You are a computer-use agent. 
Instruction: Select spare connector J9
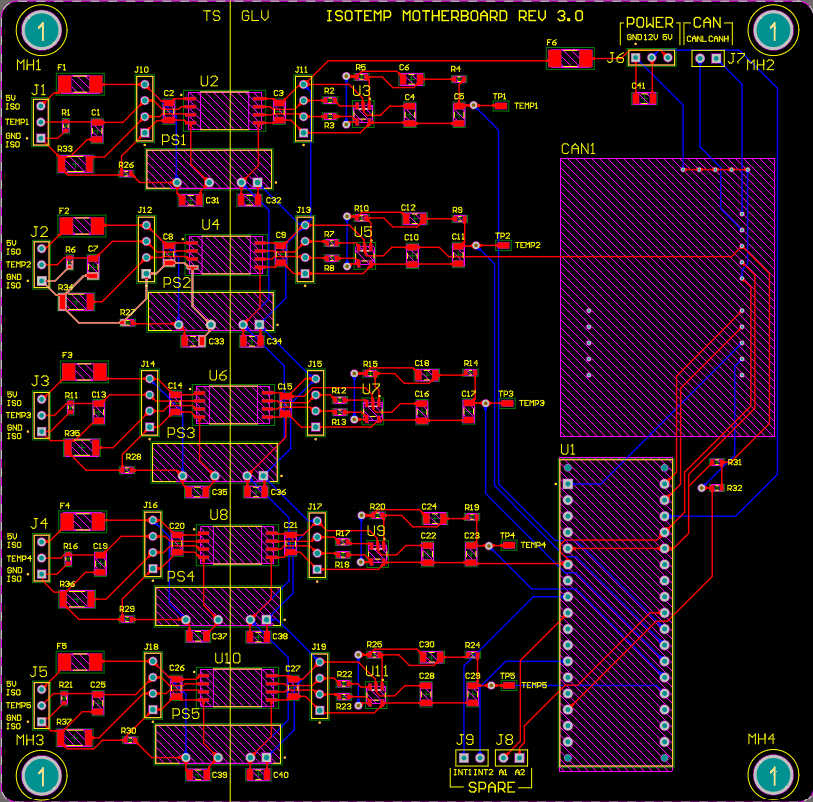click(x=472, y=758)
